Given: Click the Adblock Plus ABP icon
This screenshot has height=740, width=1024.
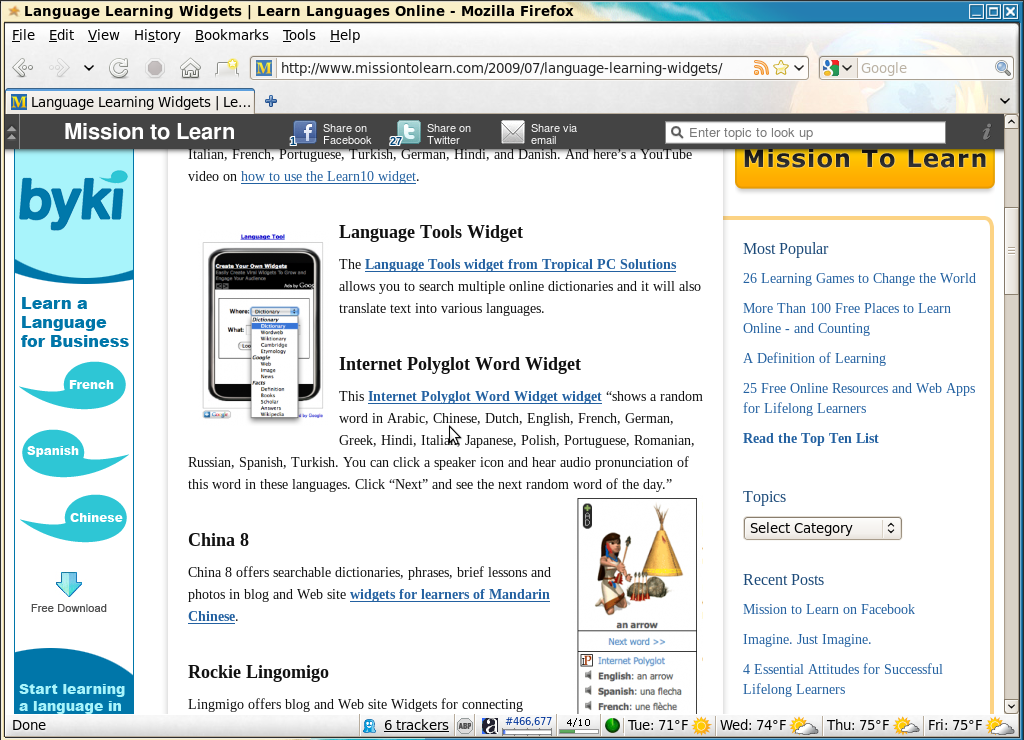Looking at the screenshot, I should pyautogui.click(x=465, y=726).
